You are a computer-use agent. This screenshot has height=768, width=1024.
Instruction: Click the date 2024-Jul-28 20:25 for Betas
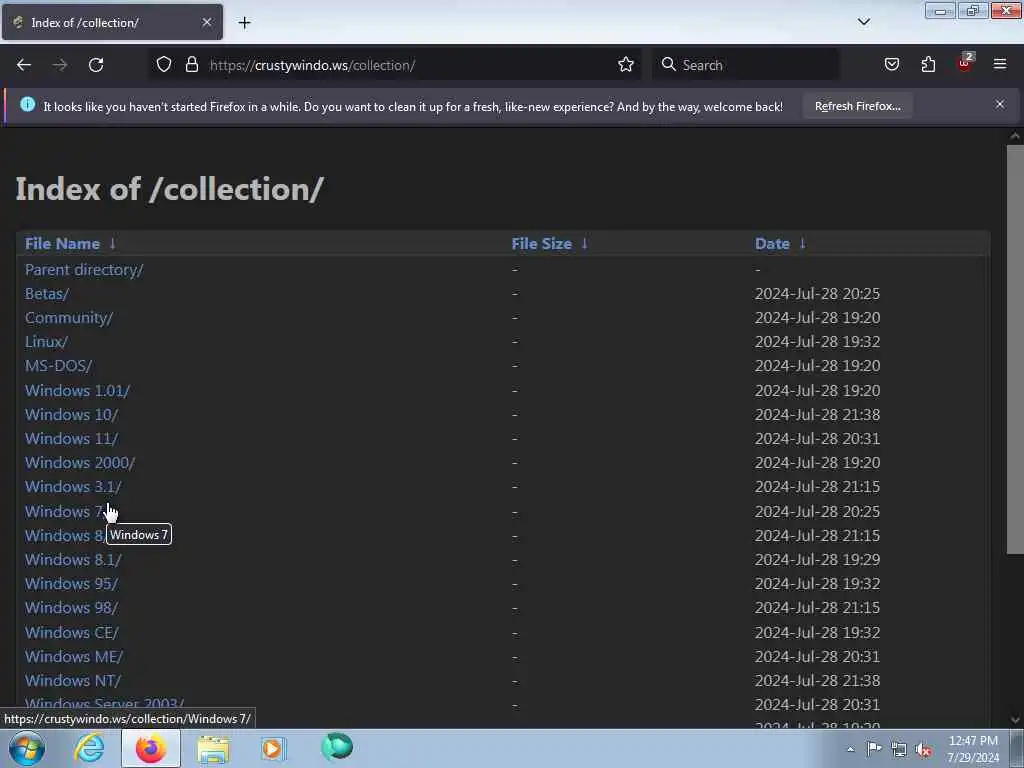point(818,294)
